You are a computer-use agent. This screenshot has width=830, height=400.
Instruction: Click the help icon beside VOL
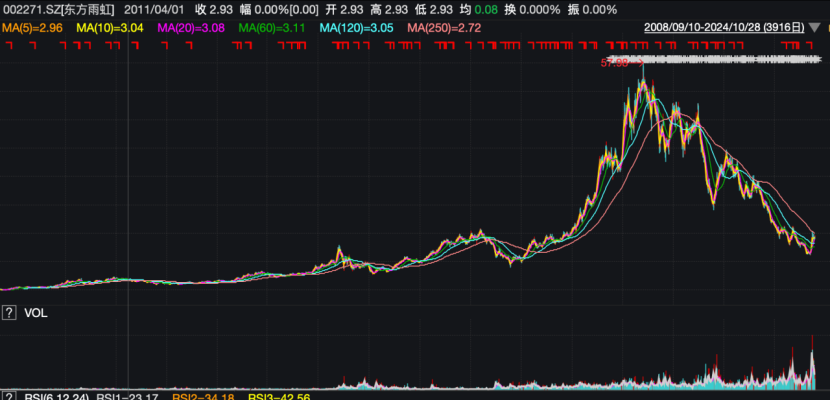(9, 313)
